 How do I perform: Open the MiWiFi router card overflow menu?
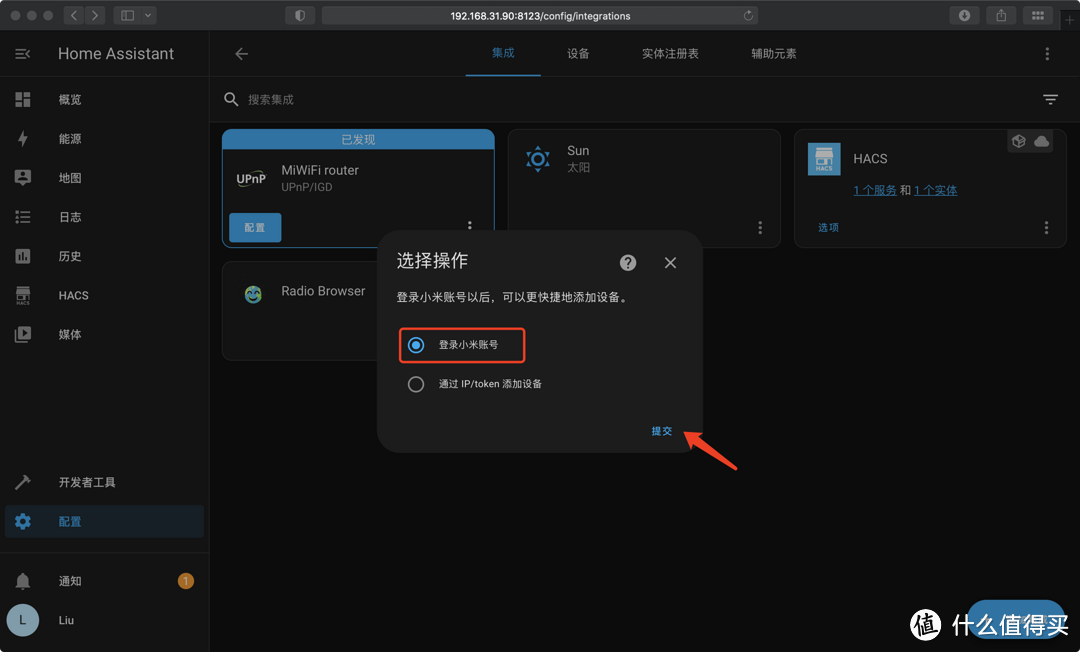pos(470,225)
